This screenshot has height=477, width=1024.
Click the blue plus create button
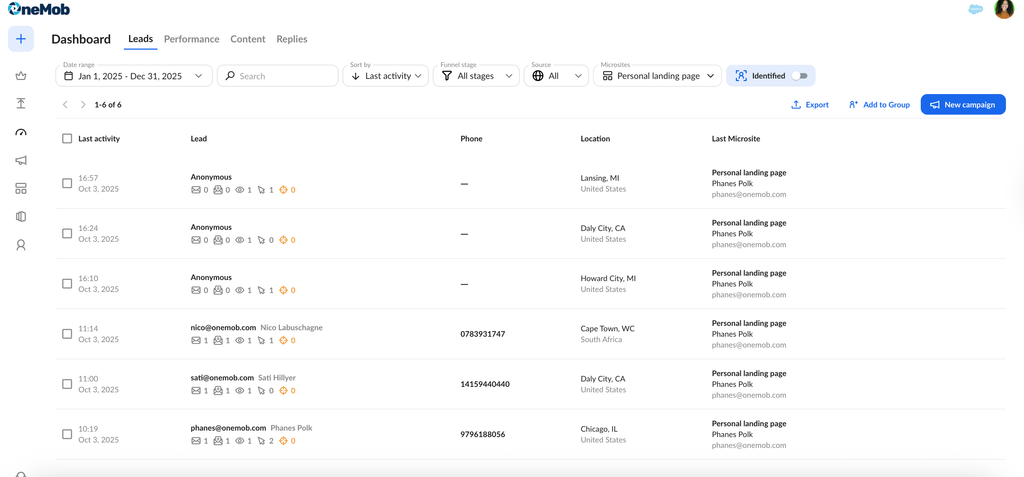21,39
